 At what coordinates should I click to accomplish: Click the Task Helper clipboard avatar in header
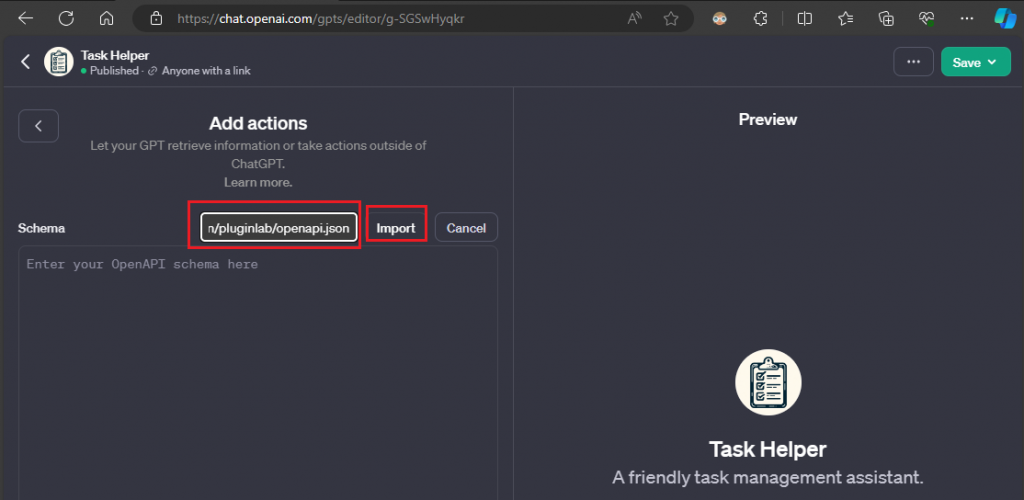point(59,62)
